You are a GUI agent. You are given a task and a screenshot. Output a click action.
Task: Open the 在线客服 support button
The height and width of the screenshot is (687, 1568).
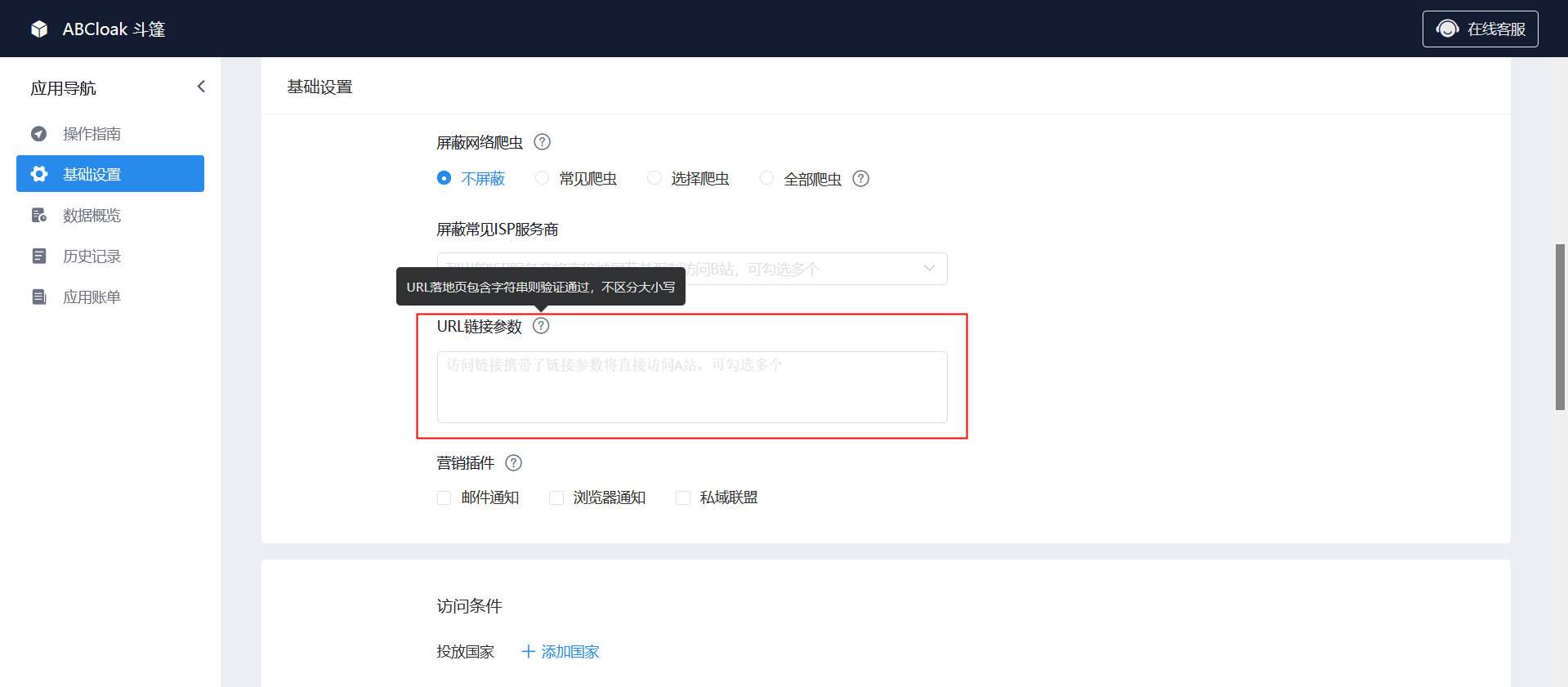tap(1480, 29)
